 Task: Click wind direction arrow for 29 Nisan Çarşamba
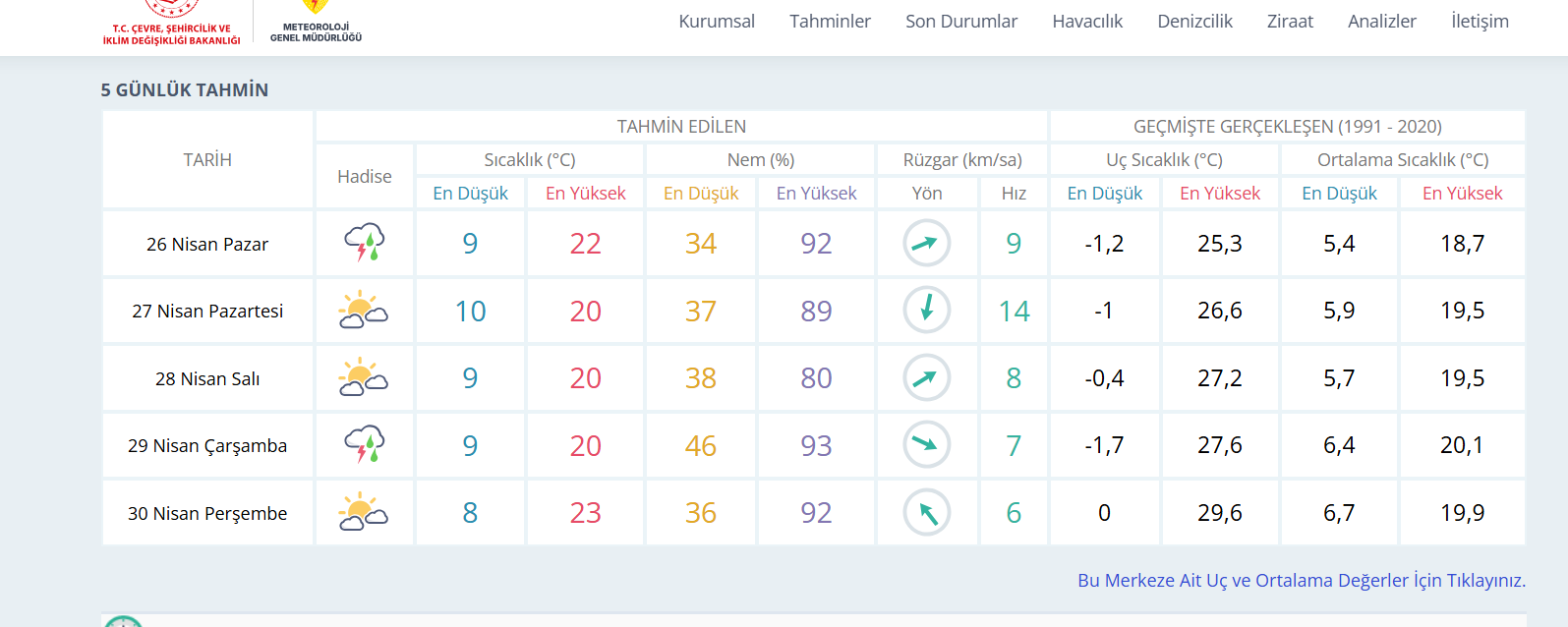coord(926,444)
